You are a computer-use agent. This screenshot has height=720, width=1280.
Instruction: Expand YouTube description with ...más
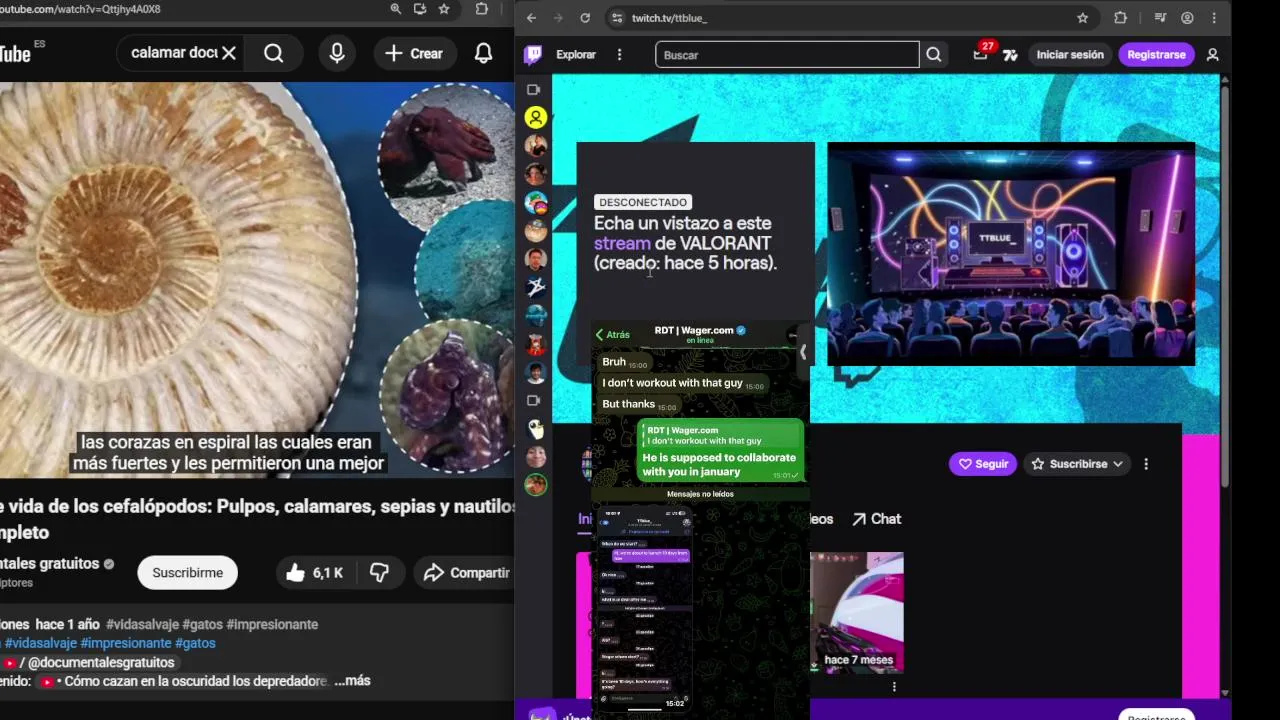[353, 681]
